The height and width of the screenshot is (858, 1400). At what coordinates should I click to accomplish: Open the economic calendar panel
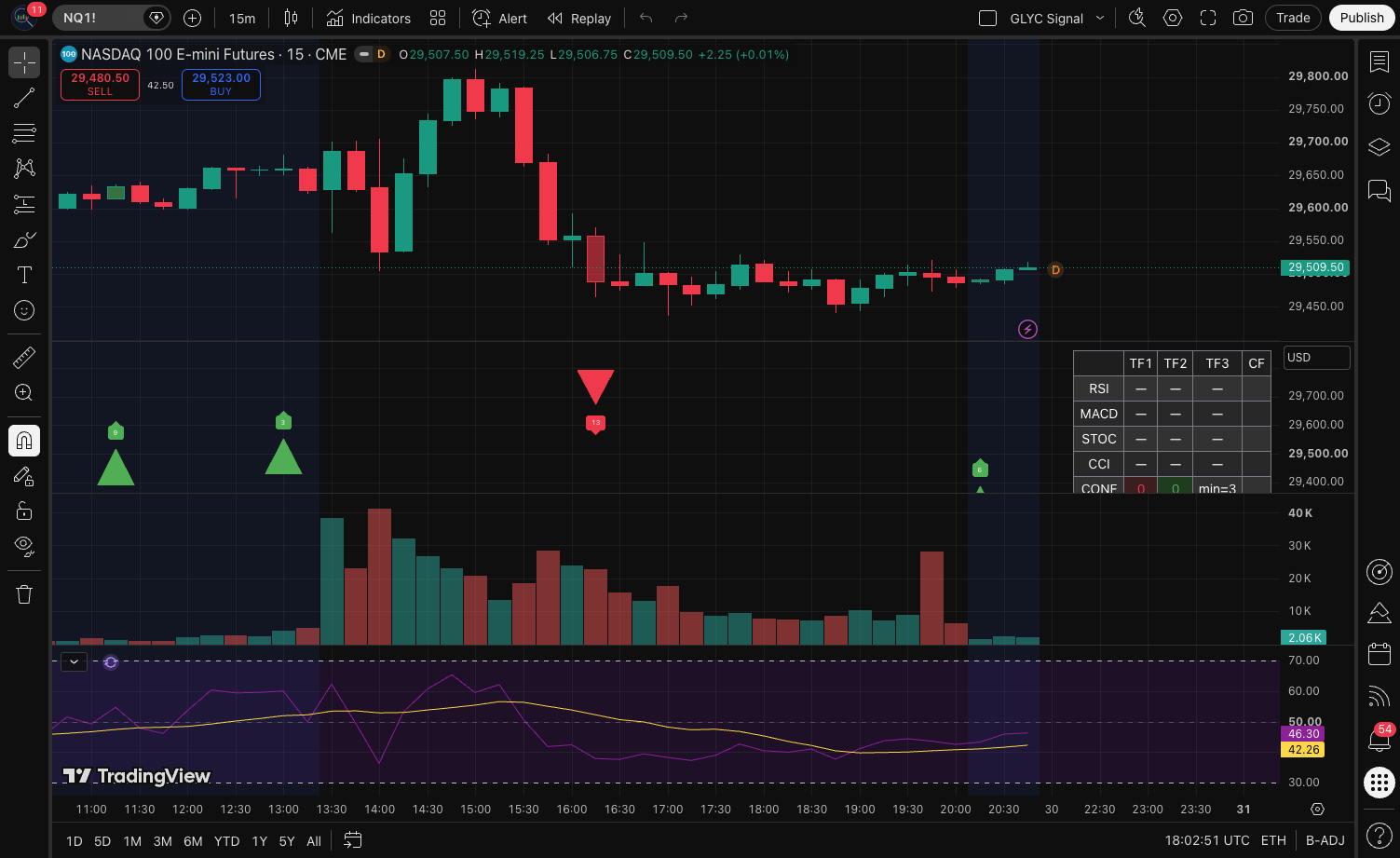click(x=1380, y=654)
